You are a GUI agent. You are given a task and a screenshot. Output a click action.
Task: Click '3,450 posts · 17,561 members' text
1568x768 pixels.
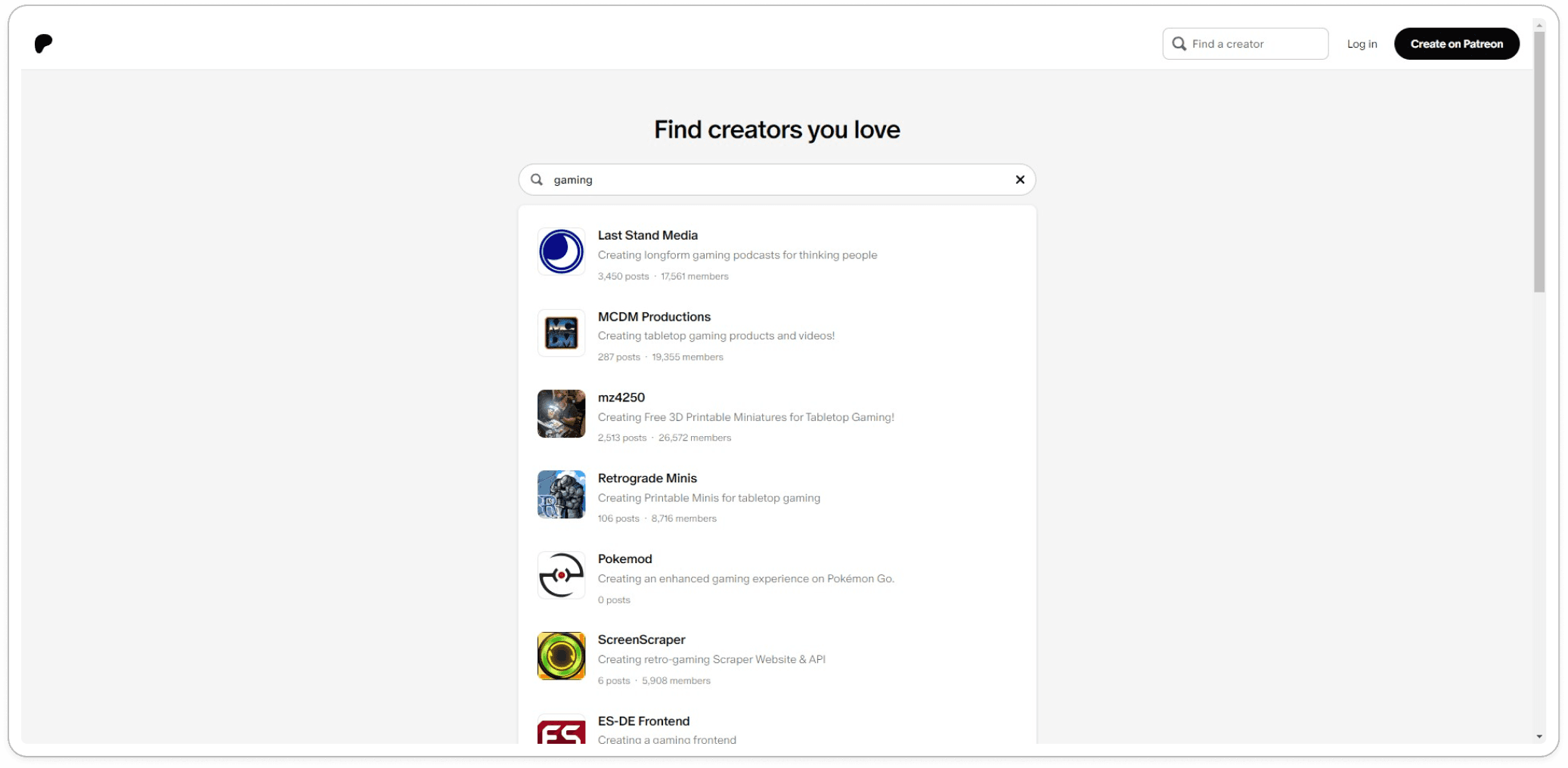pyautogui.click(x=663, y=277)
